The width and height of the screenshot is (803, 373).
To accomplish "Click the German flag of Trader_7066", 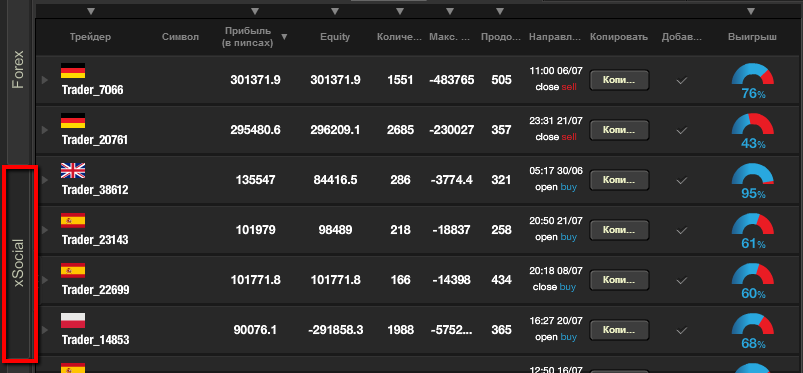I will coord(73,70).
